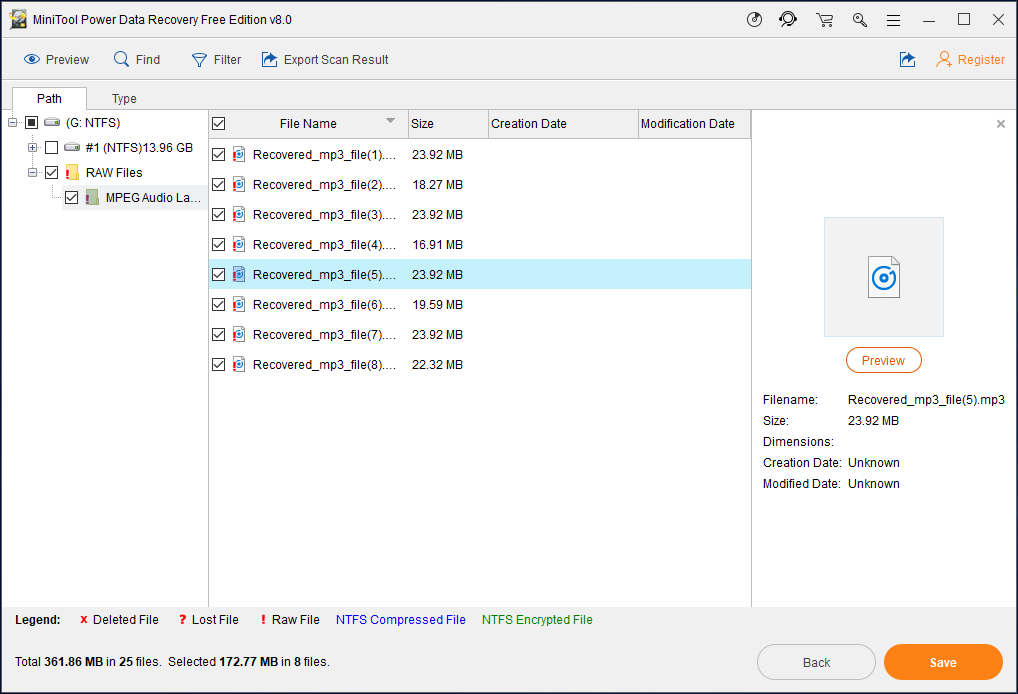The height and width of the screenshot is (694, 1018).
Task: Close the preview side panel
Action: point(1000,124)
